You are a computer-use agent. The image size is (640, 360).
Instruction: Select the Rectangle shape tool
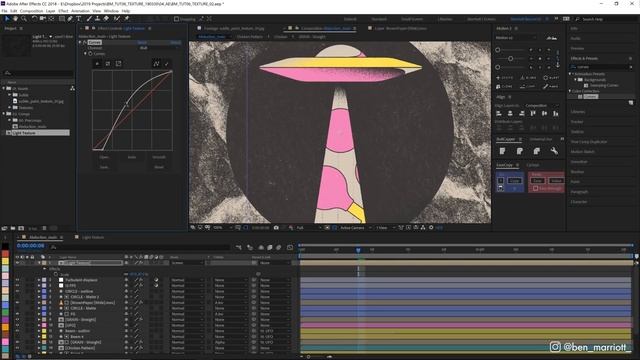pyautogui.click(x=62, y=19)
